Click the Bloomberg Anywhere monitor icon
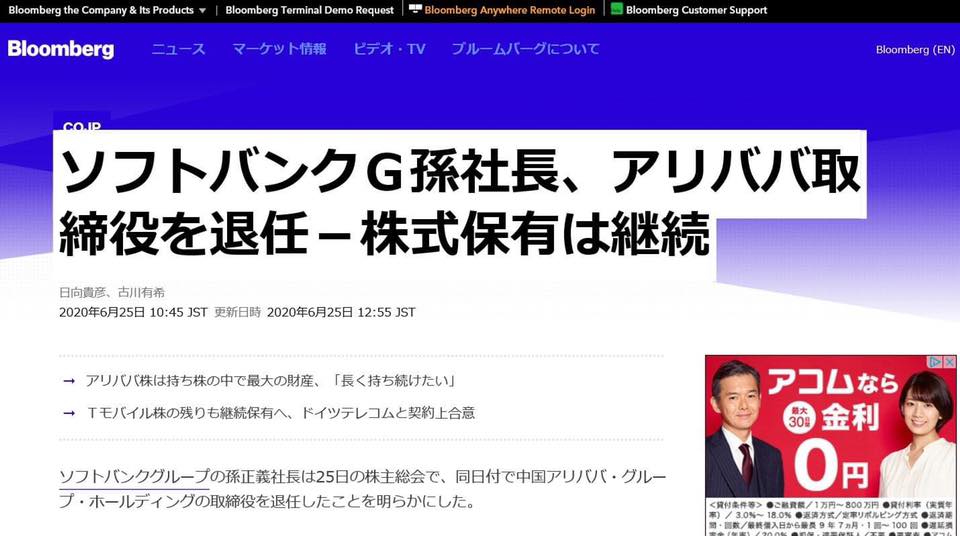This screenshot has height=536, width=960. coord(415,9)
